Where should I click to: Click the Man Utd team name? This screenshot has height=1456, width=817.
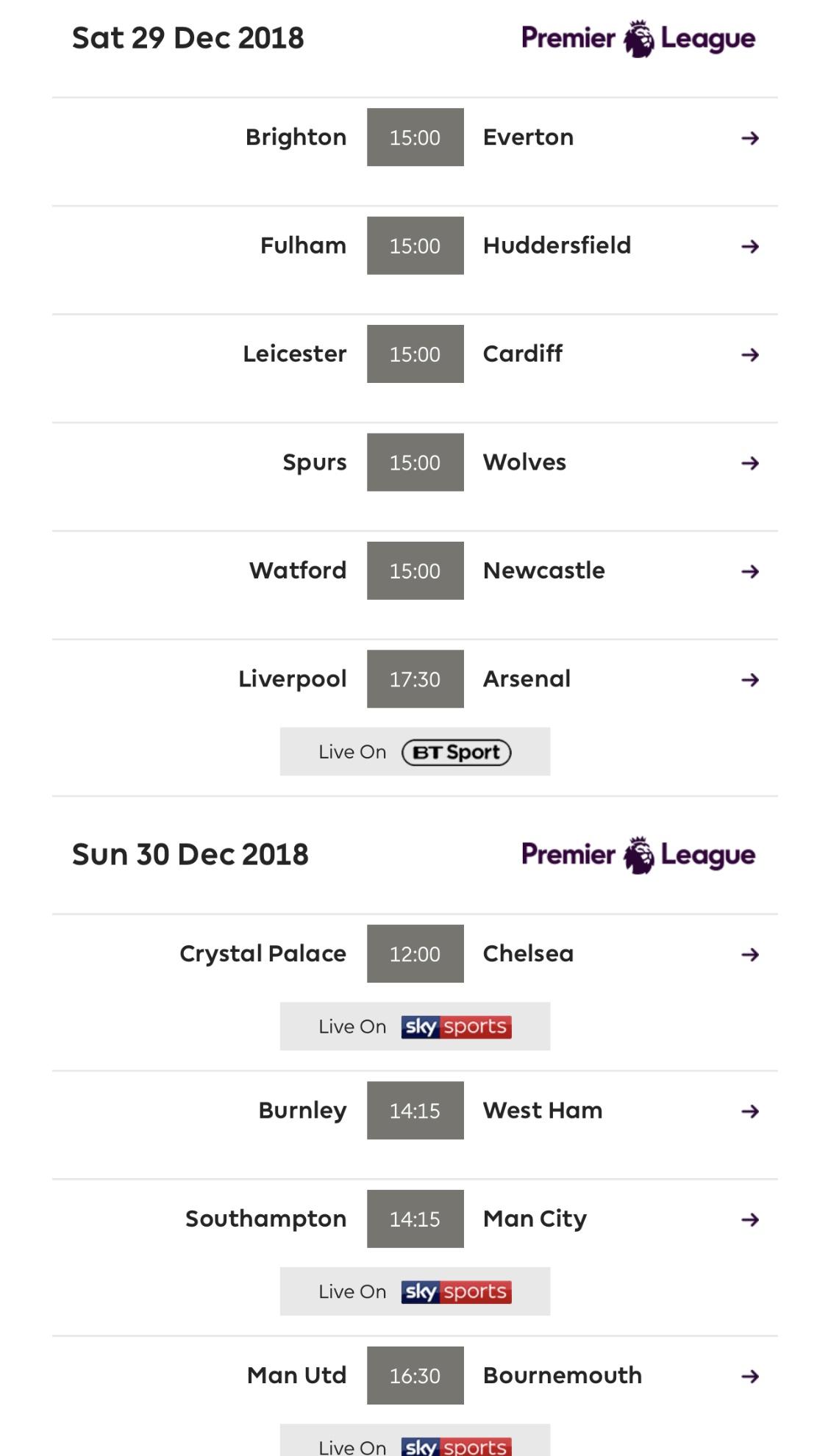pyautogui.click(x=296, y=1375)
